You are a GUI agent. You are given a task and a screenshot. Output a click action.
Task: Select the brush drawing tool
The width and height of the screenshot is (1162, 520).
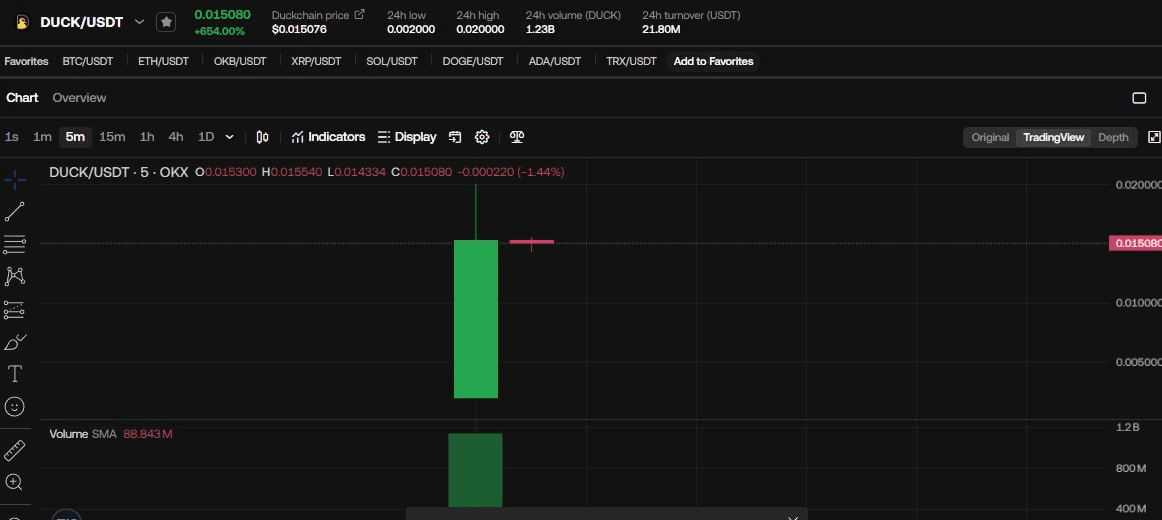(x=15, y=342)
